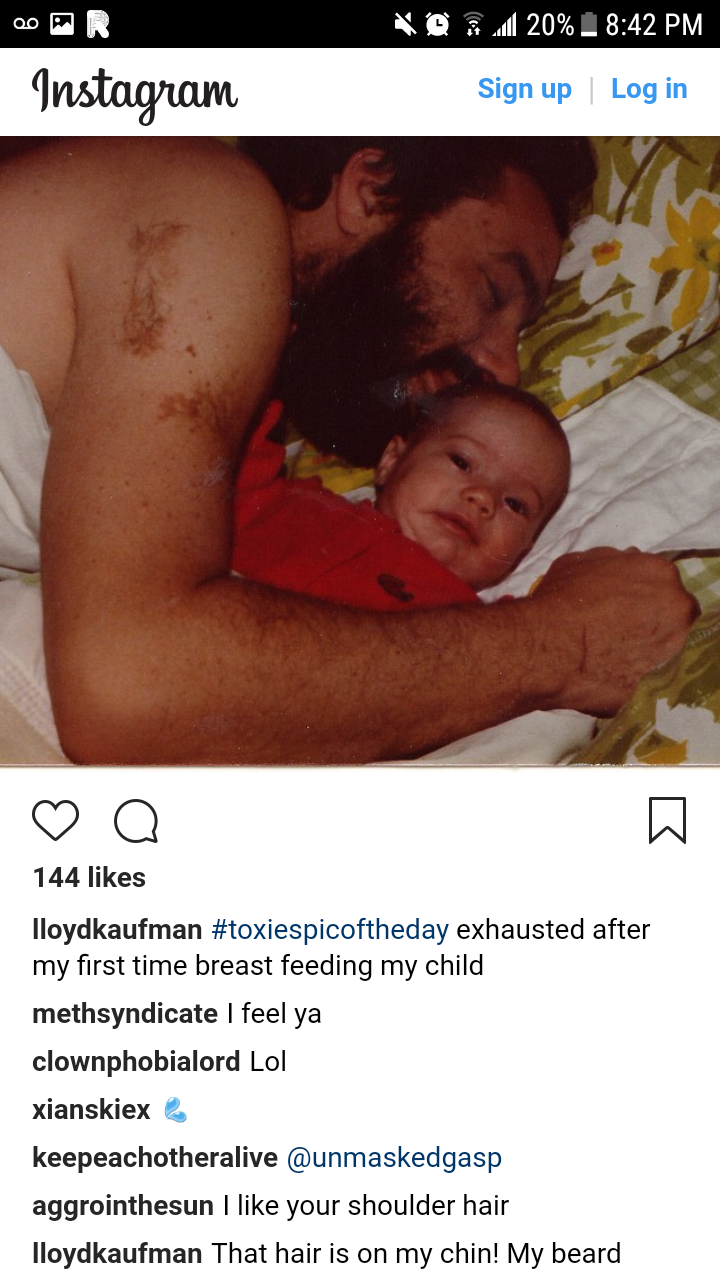Tap the alarm clock status icon
Screen dimensions: 720x1280
point(437,24)
